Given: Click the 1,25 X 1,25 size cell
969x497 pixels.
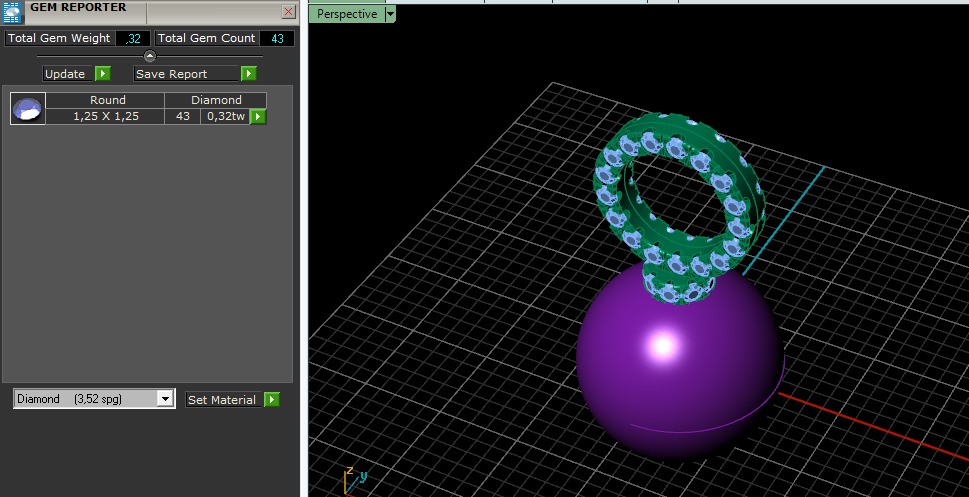Looking at the screenshot, I should coord(106,116).
